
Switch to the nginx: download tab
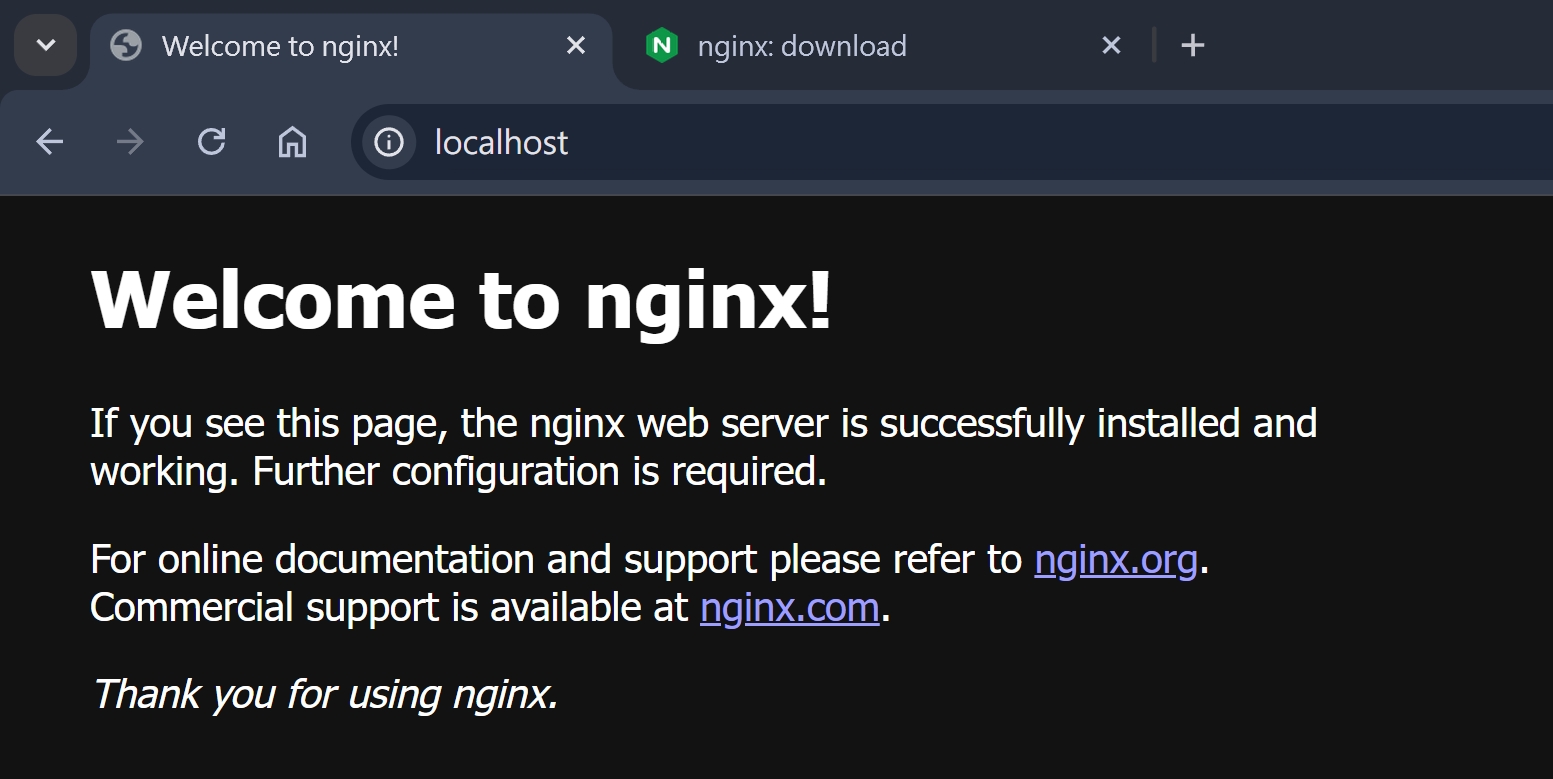coord(878,46)
